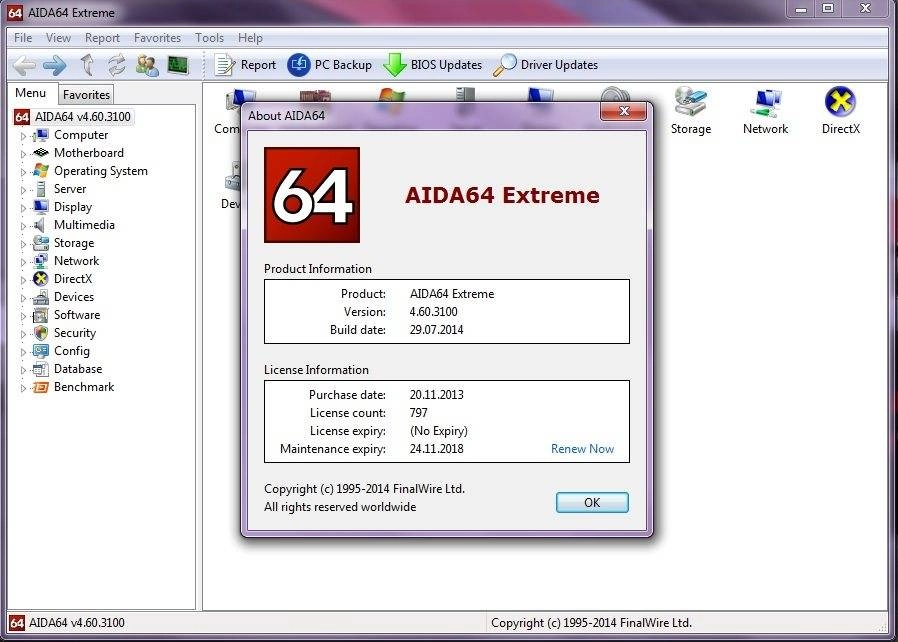This screenshot has height=642, width=898.
Task: Open the Report menu
Action: pos(103,38)
